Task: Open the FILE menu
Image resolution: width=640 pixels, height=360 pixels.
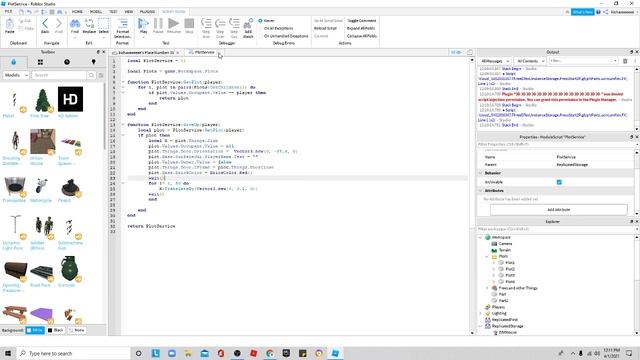Action: (x=8, y=11)
